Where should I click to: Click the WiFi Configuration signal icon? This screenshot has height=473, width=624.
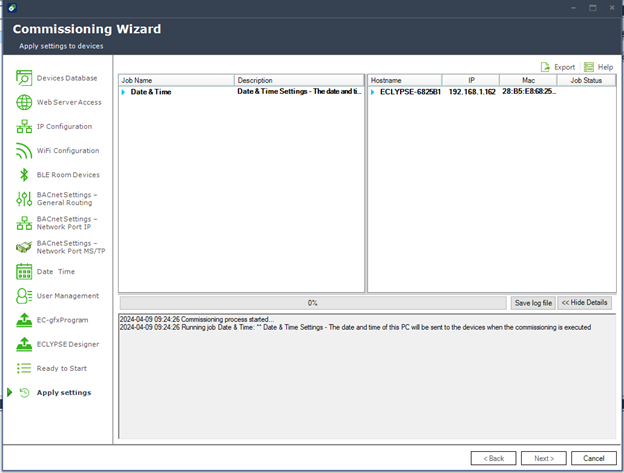tap(24, 151)
